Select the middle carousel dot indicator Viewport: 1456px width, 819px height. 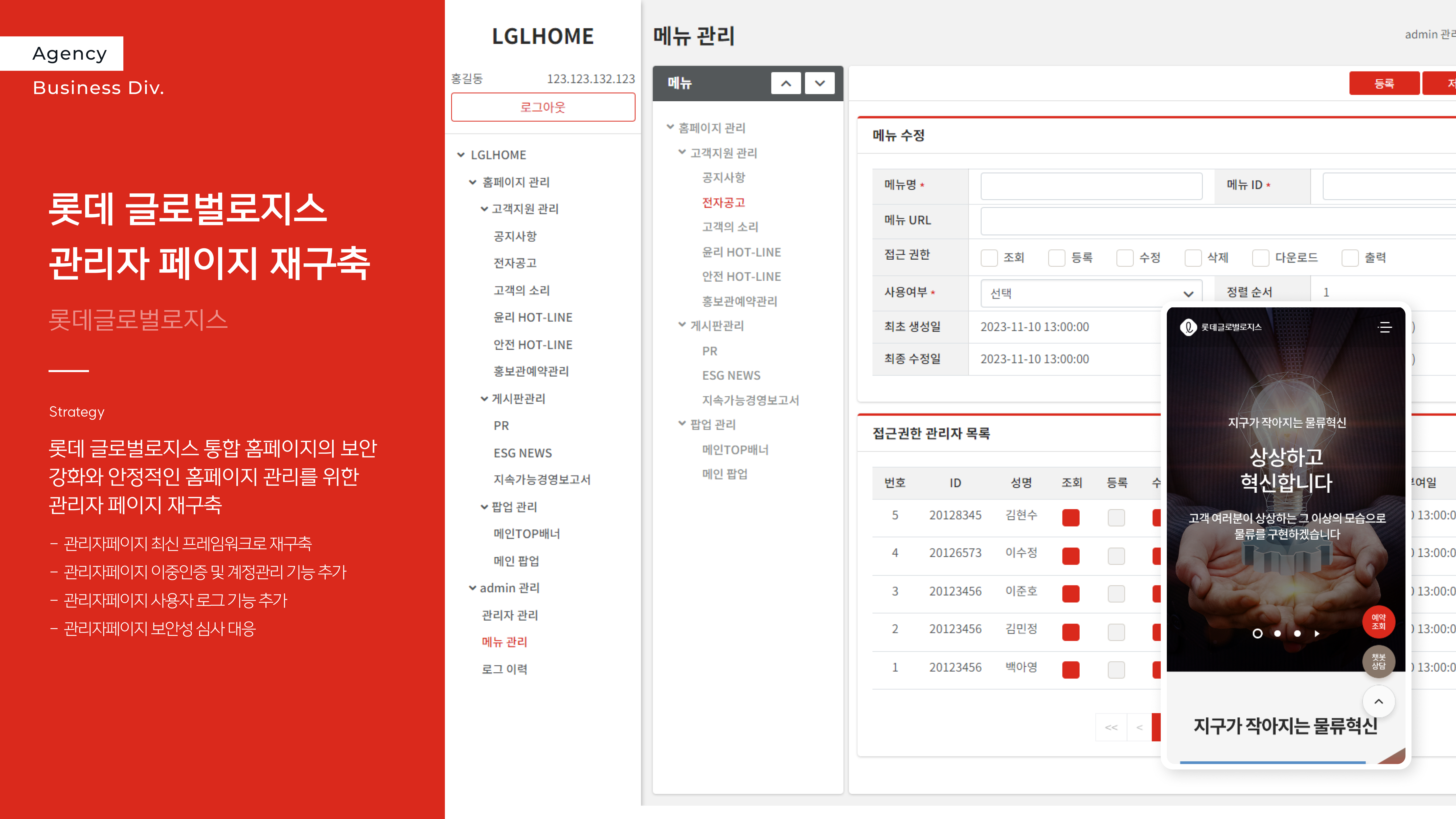pos(1277,634)
